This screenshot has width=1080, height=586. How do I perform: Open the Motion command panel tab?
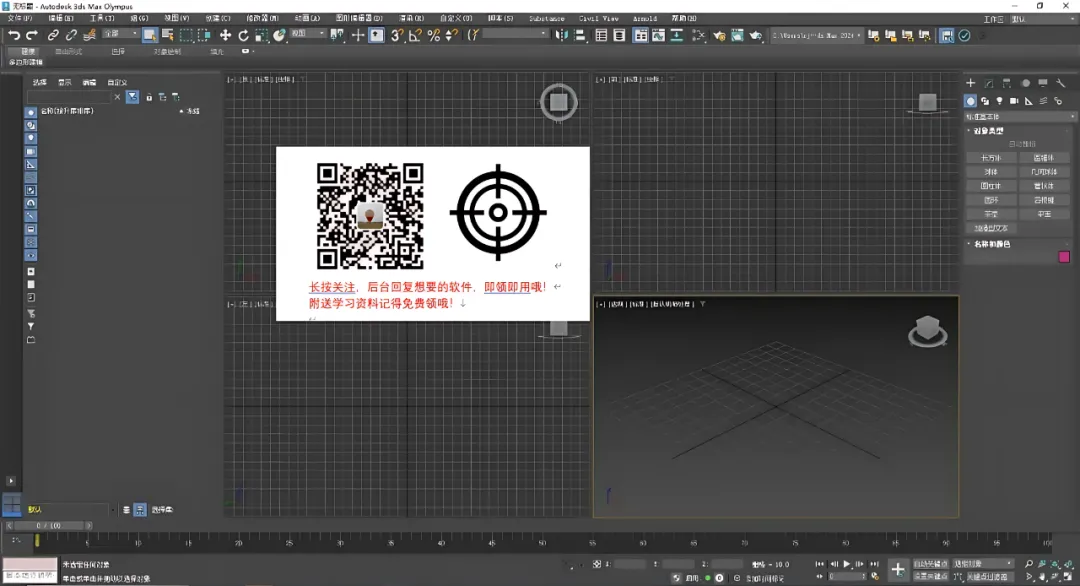point(1026,83)
